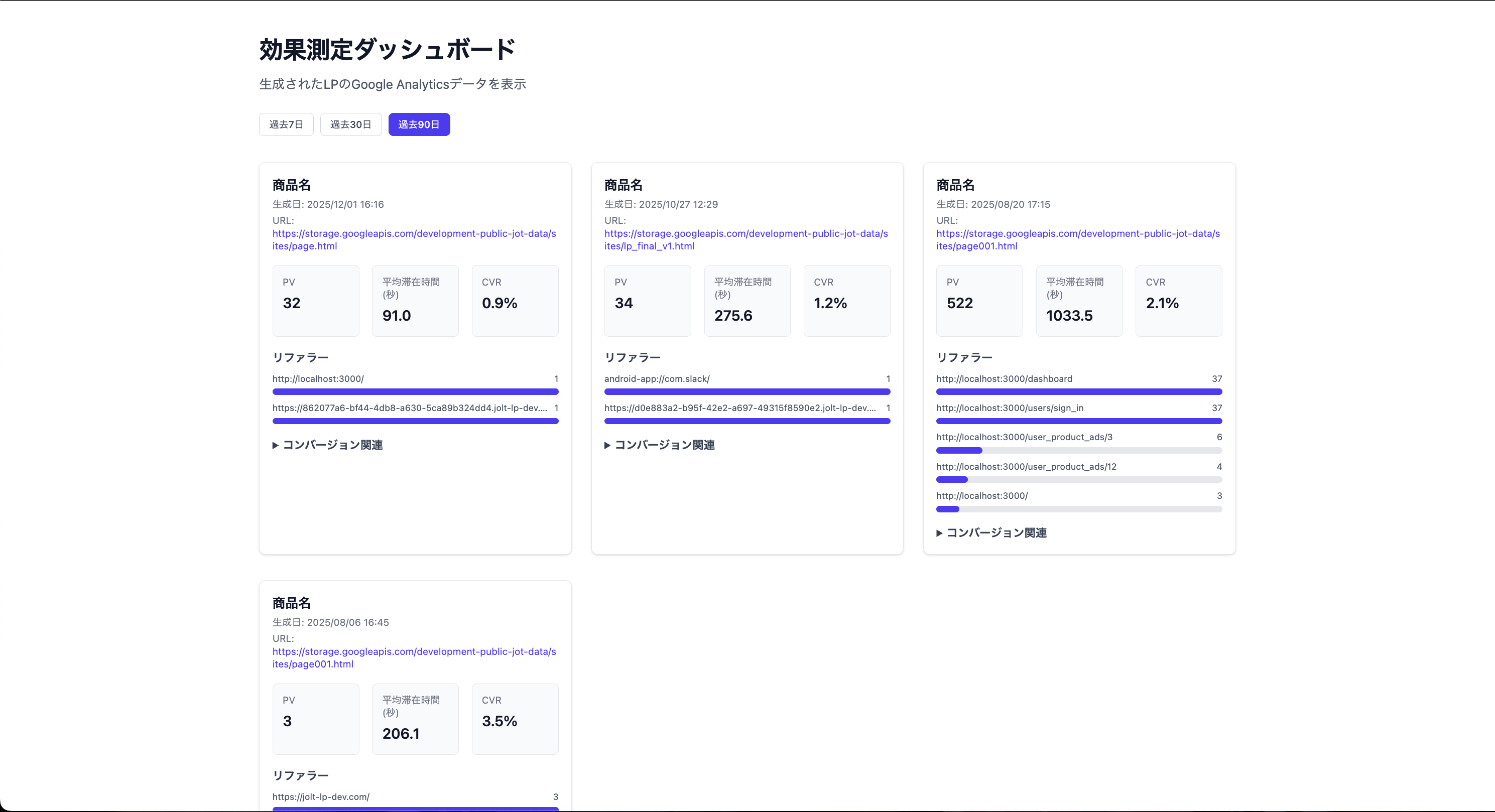Expand コンバージョン関連 in the first card
Screen dimensions: 1495x812
click(327, 445)
